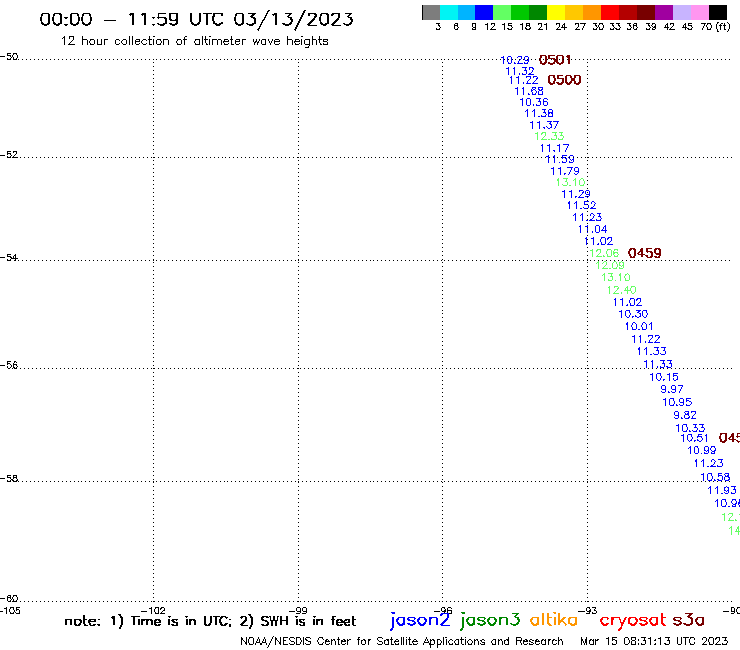Click the -52 latitude axis label
740x650 pixels.
[x=9, y=155]
